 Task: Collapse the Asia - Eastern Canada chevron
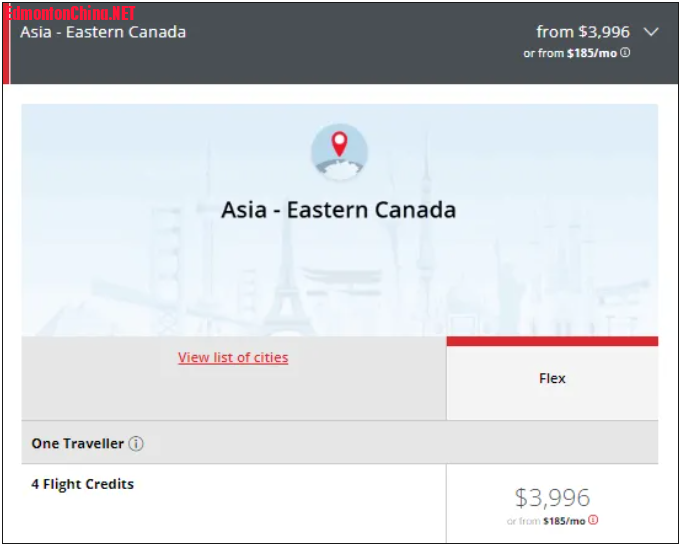click(651, 32)
